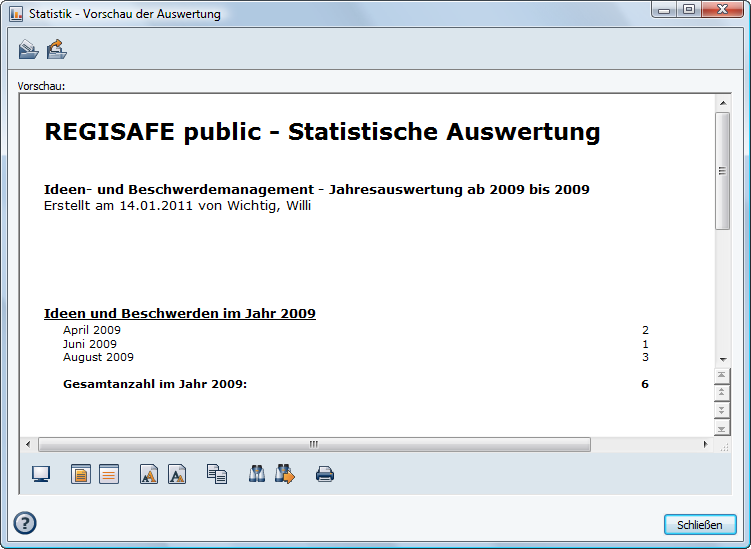Click the monitor screen view icon

click(x=41, y=474)
